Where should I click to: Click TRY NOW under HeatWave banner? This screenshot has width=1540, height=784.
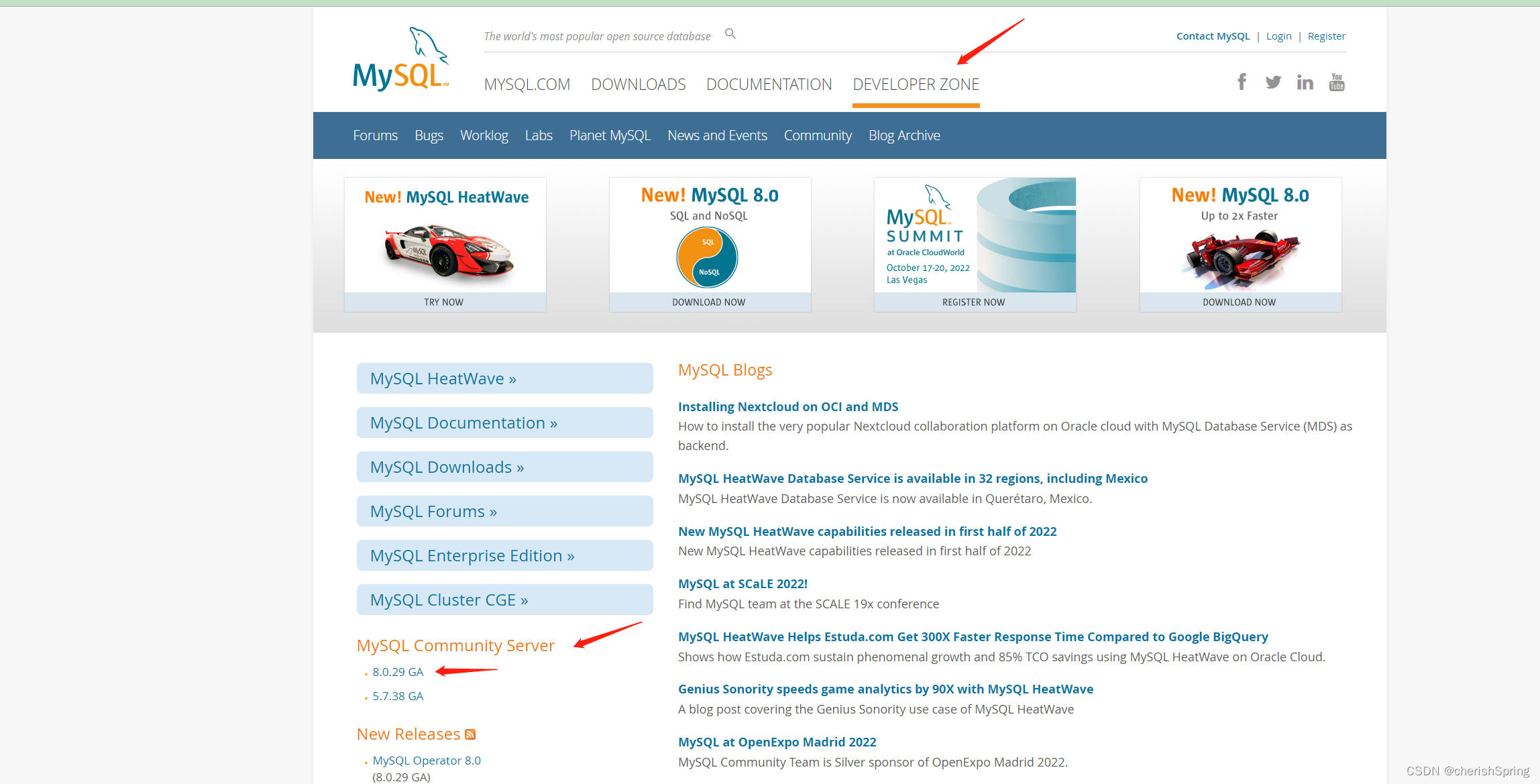[x=444, y=302]
